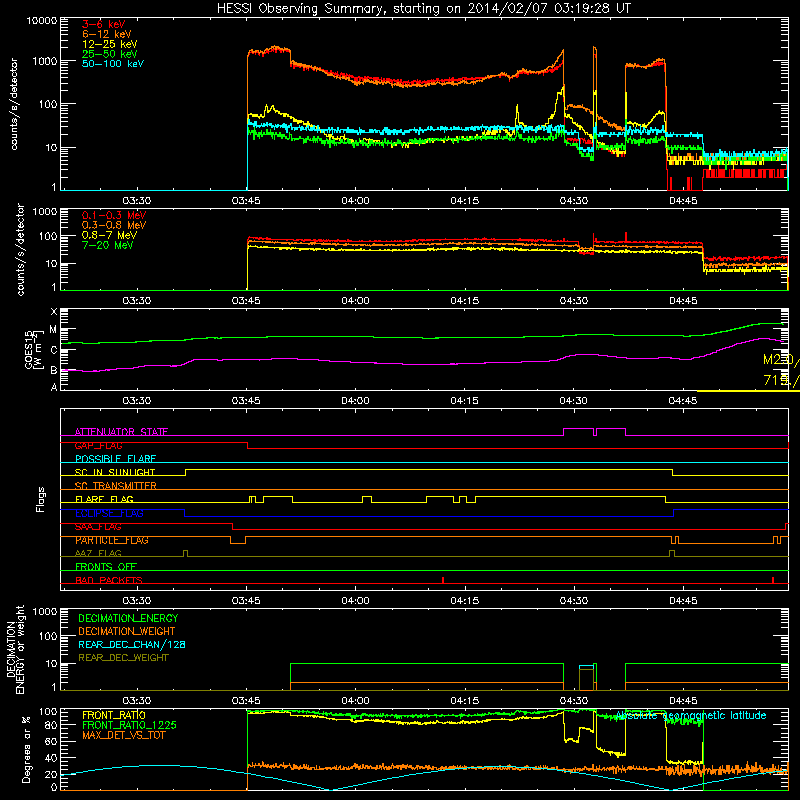Screen dimensions: 800x800
Task: Select the blue ECLIPSE_FLAG label
Action: pos(109,513)
